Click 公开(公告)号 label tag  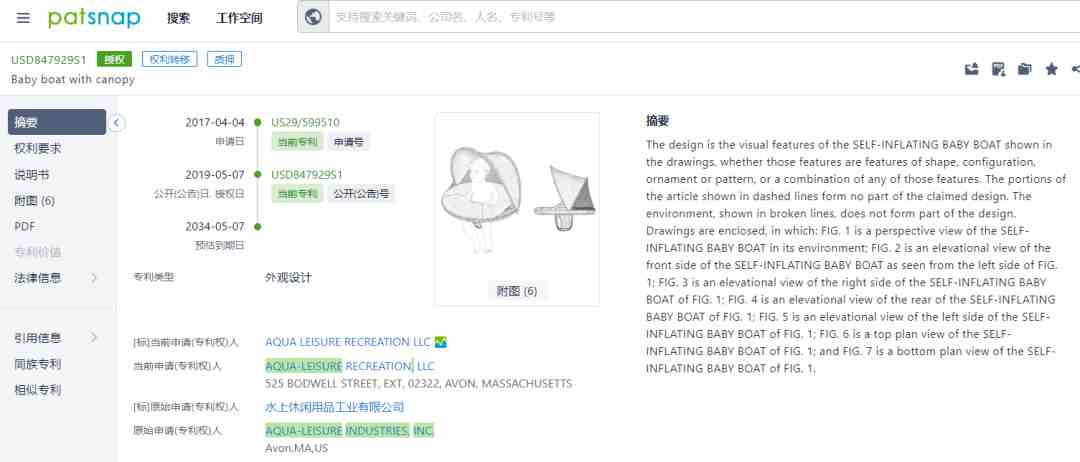[x=361, y=194]
